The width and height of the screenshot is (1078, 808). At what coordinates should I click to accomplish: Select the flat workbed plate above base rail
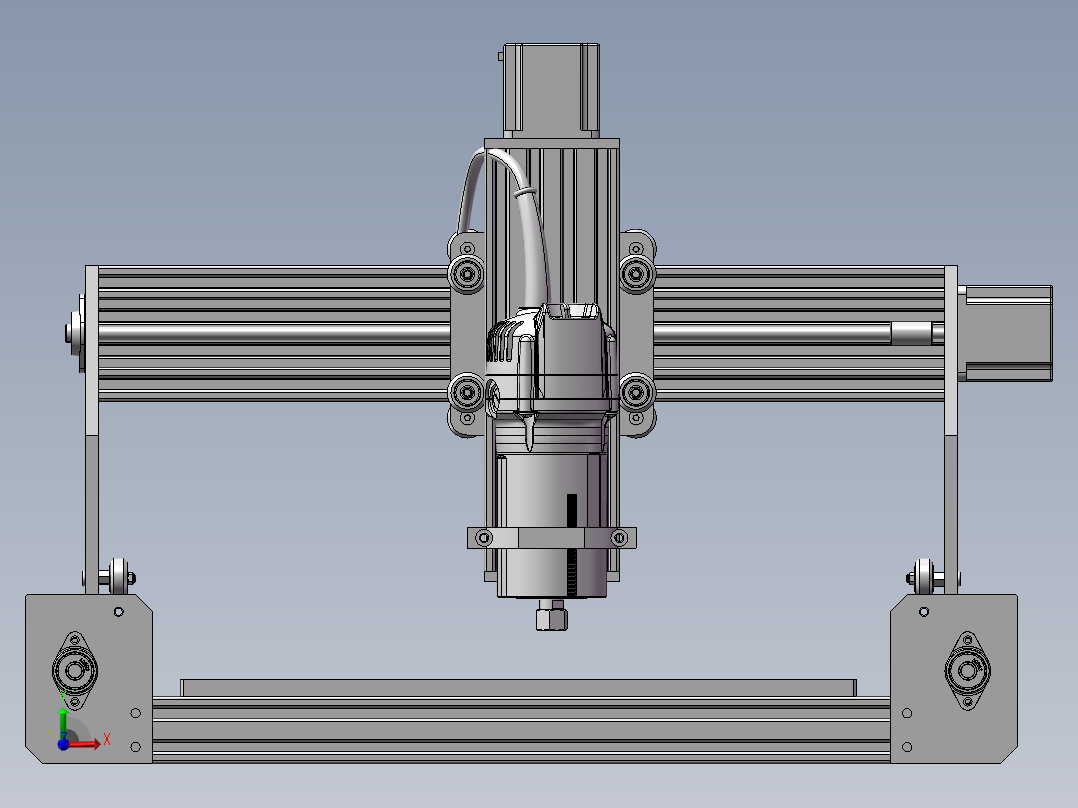tap(518, 688)
